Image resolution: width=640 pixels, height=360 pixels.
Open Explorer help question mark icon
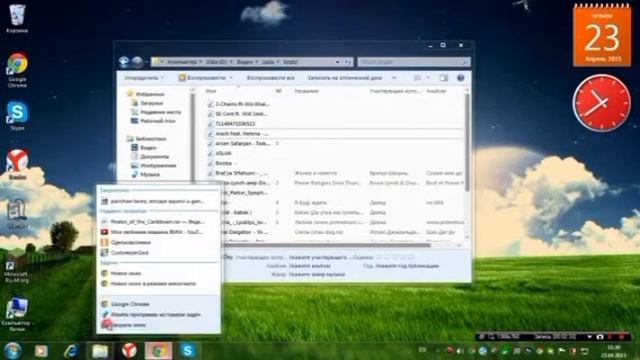460,78
